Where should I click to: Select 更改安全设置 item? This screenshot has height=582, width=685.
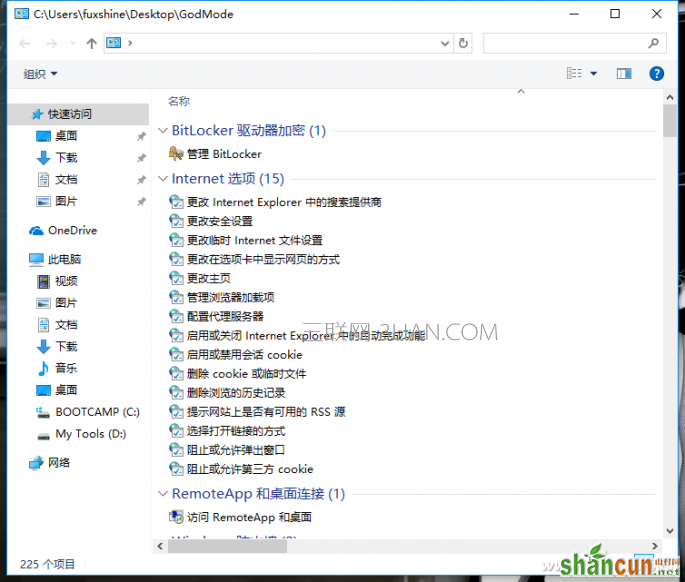pos(220,221)
